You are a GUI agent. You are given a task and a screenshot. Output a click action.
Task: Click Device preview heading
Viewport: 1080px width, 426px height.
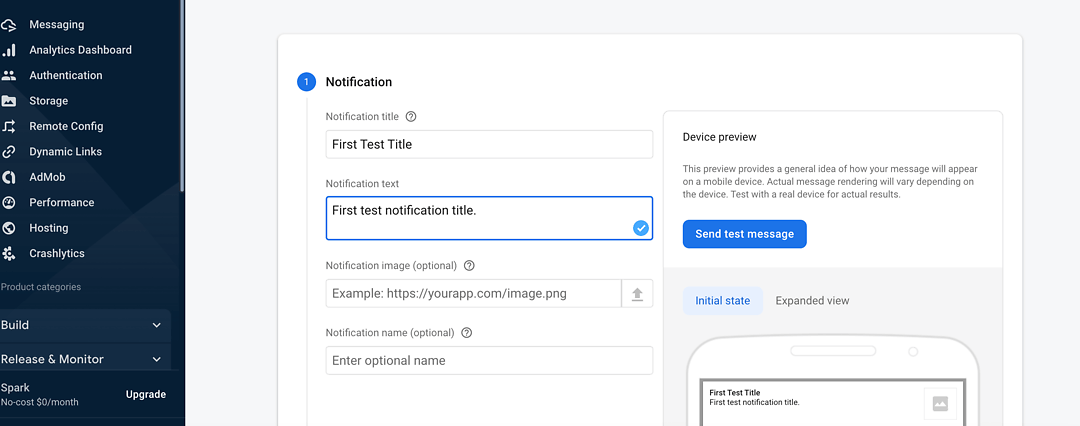[719, 137]
